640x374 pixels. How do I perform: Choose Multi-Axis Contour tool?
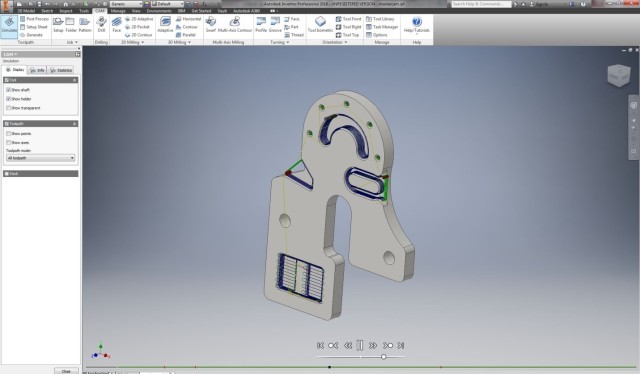click(x=235, y=24)
